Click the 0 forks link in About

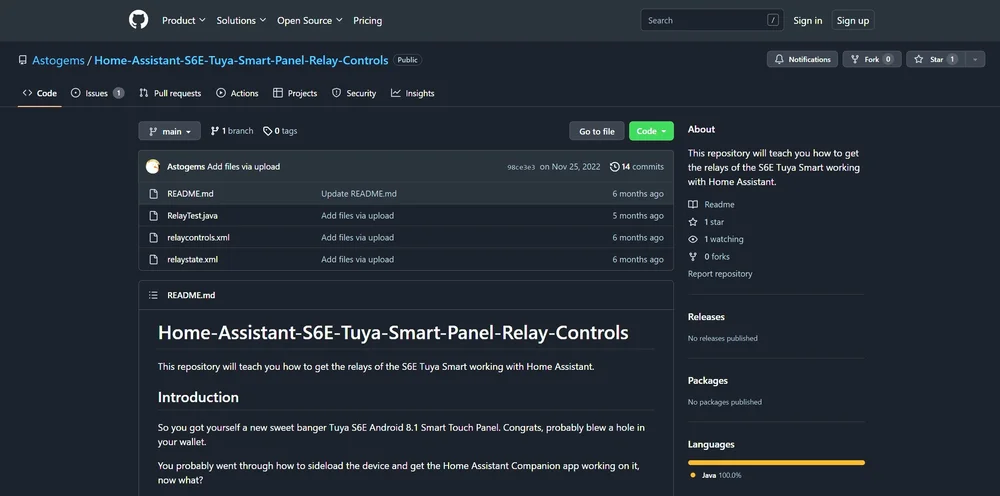pos(709,256)
